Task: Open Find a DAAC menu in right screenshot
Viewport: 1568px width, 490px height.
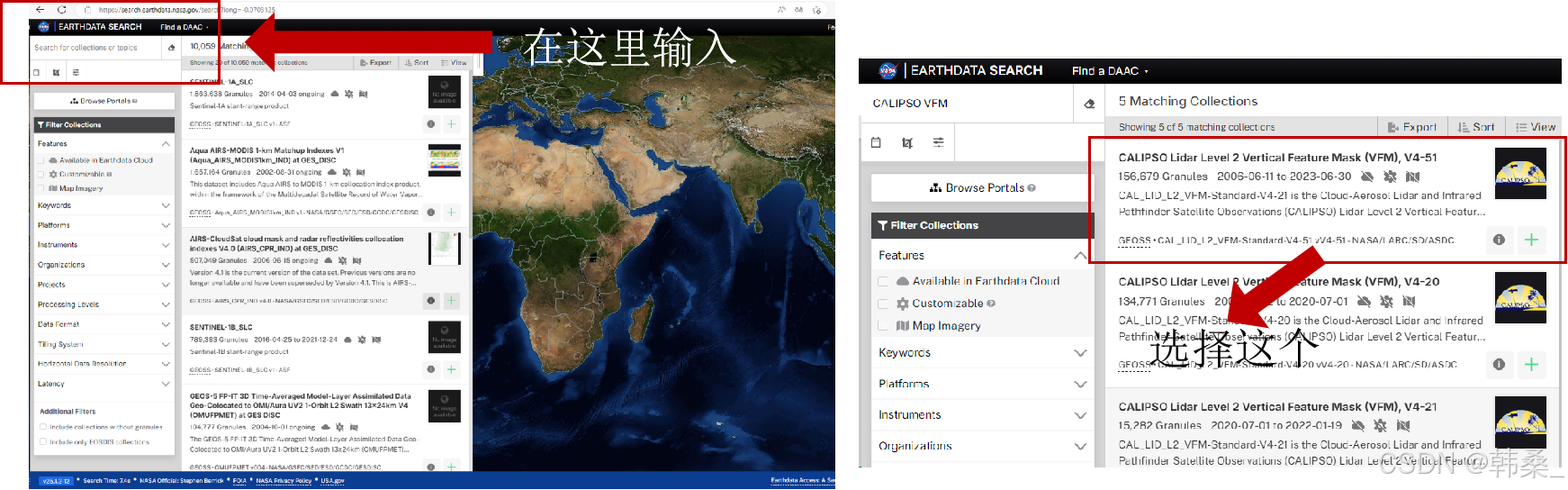Action: coord(1110,70)
